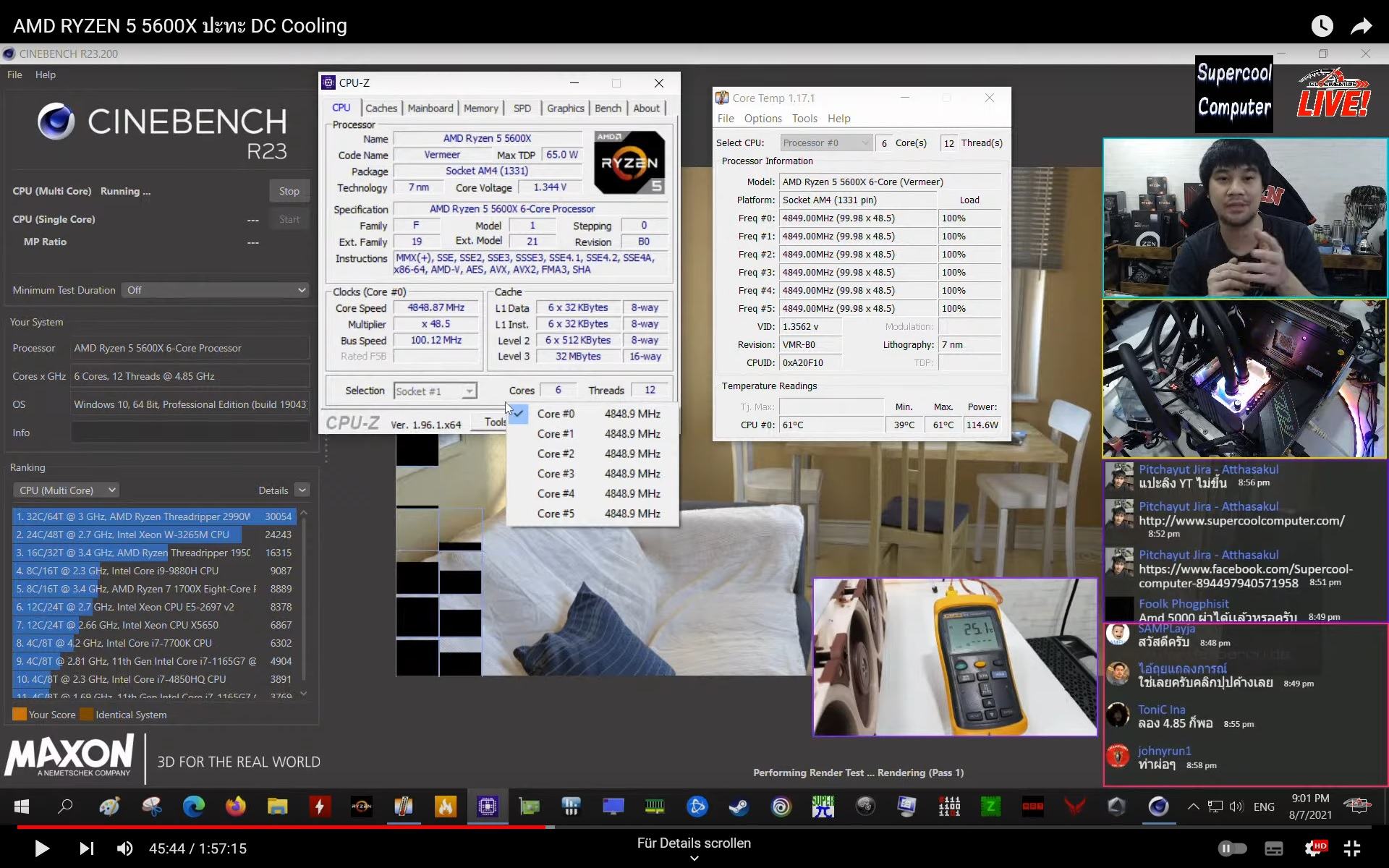
Task: Click the Microsoft Edge taskbar icon
Action: (193, 806)
